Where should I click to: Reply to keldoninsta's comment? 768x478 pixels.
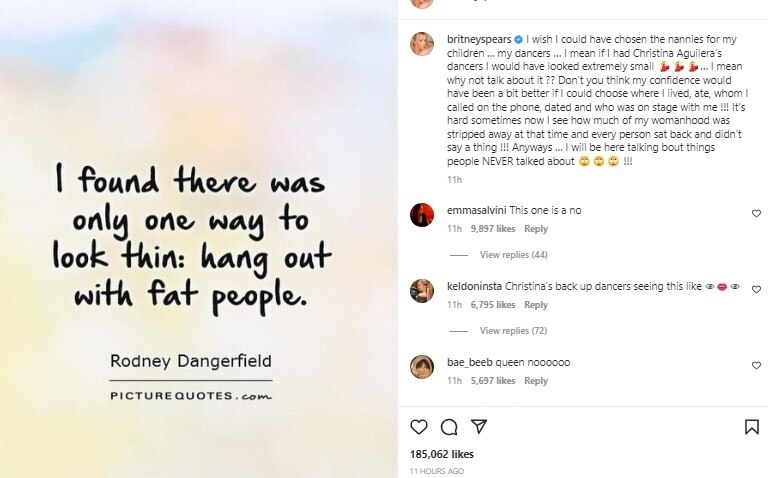[x=536, y=305]
